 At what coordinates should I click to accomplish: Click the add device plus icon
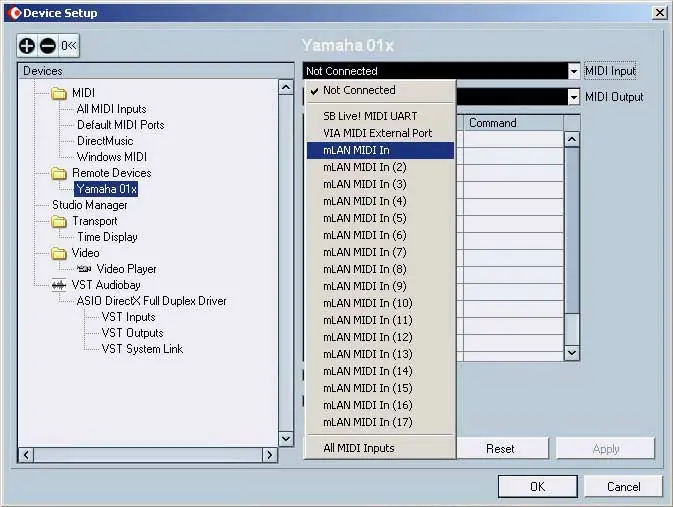[x=27, y=46]
